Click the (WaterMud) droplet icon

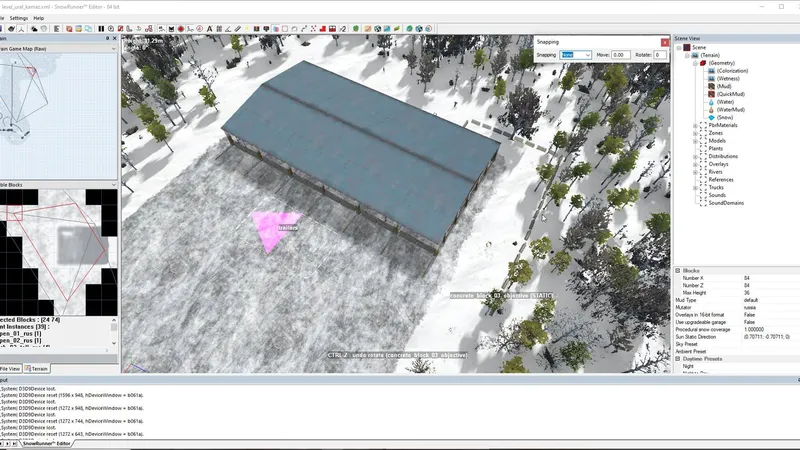[x=711, y=110]
